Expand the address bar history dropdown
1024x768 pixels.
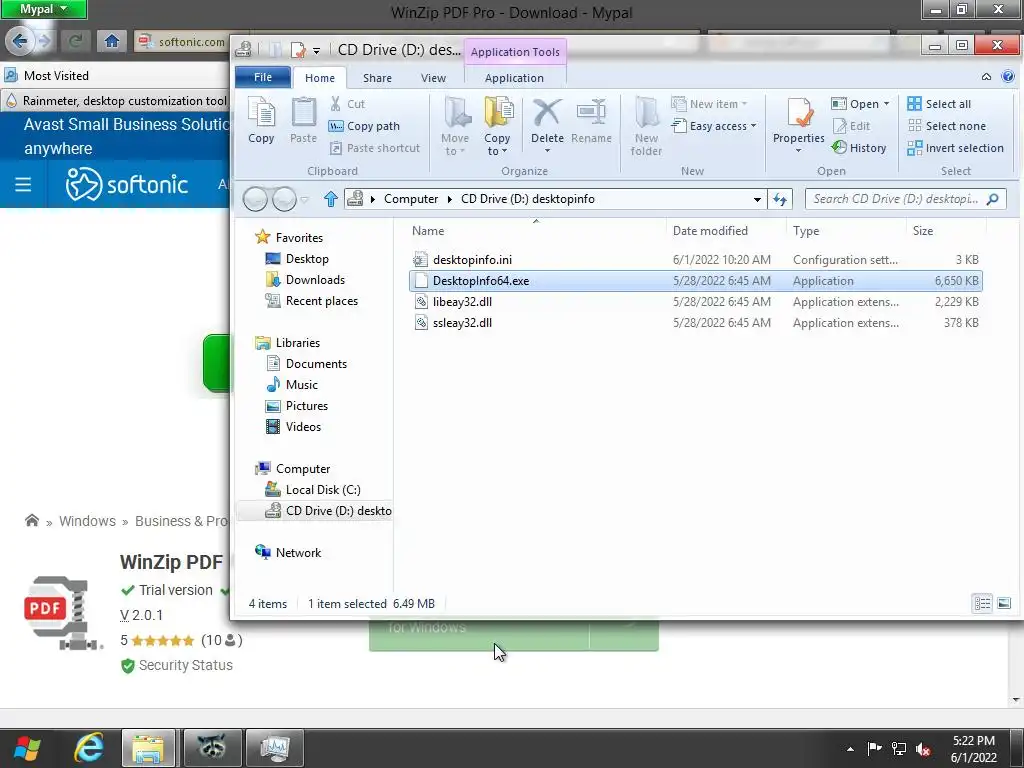[x=757, y=199]
